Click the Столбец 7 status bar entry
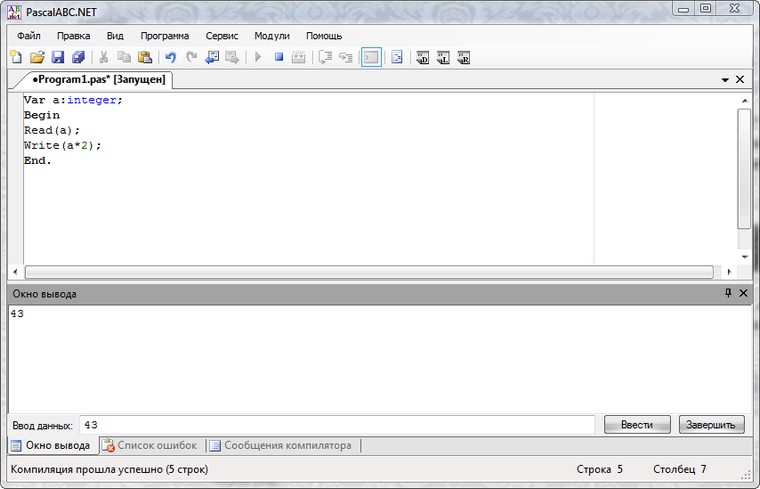Image resolution: width=760 pixels, height=489 pixels. click(680, 469)
